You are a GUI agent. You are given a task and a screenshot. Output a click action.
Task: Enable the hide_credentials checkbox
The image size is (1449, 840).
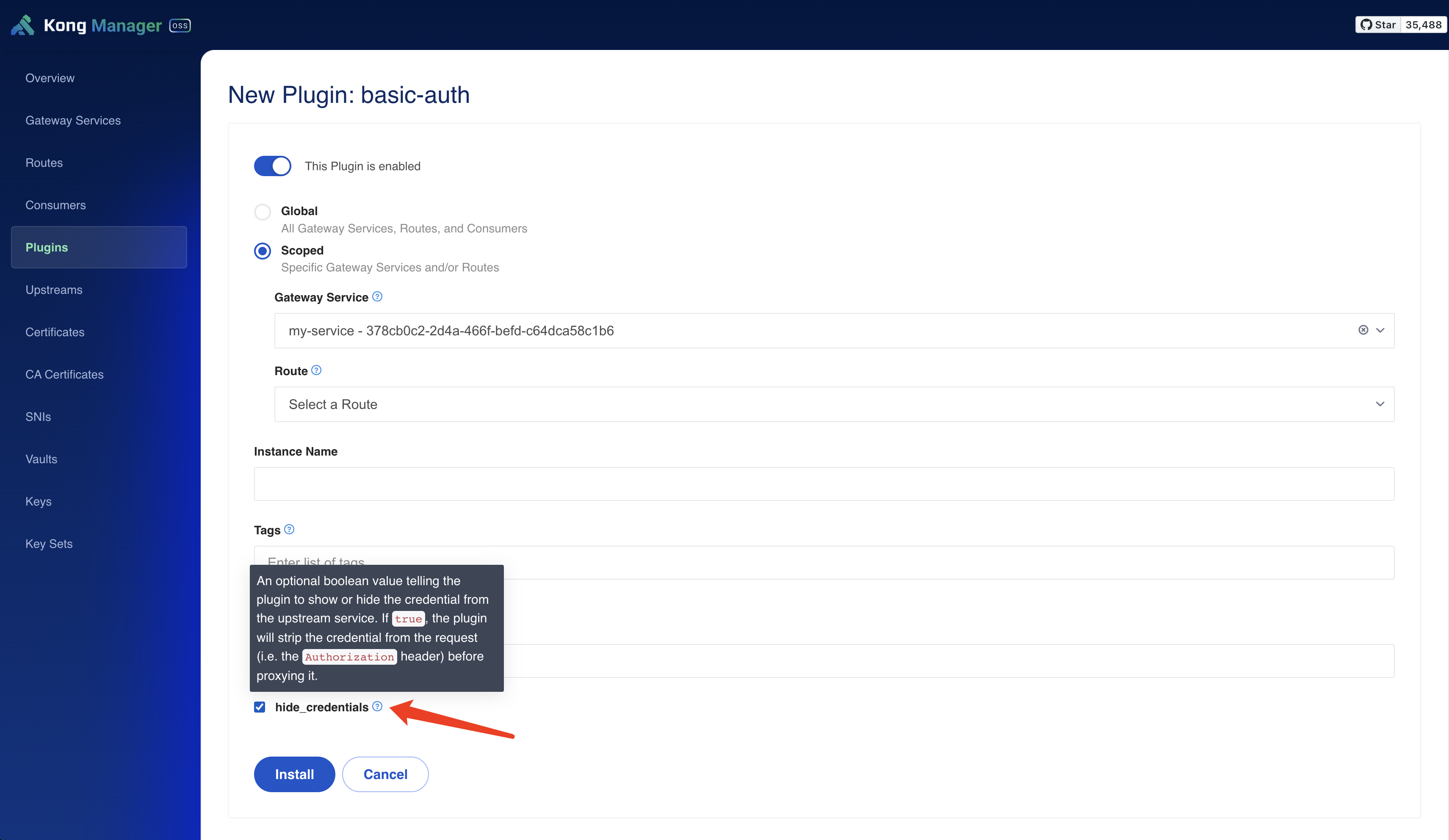tap(259, 707)
